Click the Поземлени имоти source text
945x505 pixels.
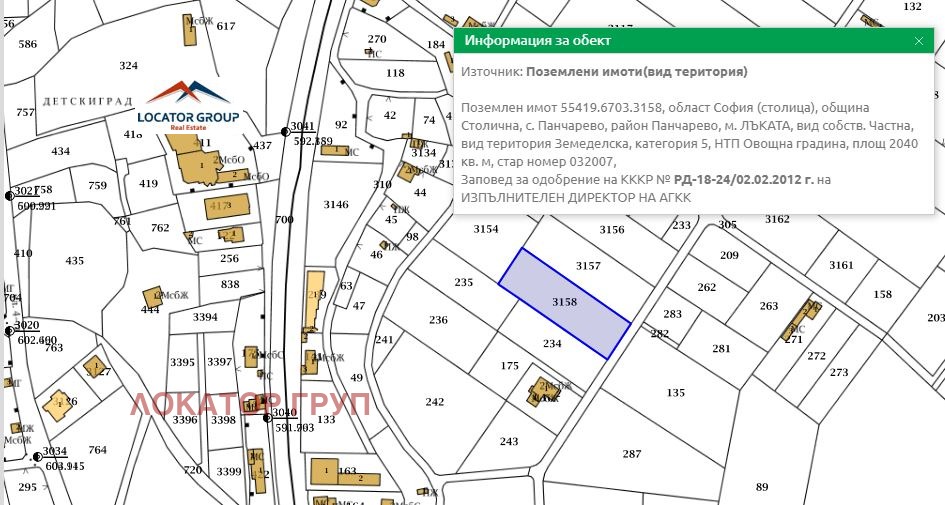[636, 72]
